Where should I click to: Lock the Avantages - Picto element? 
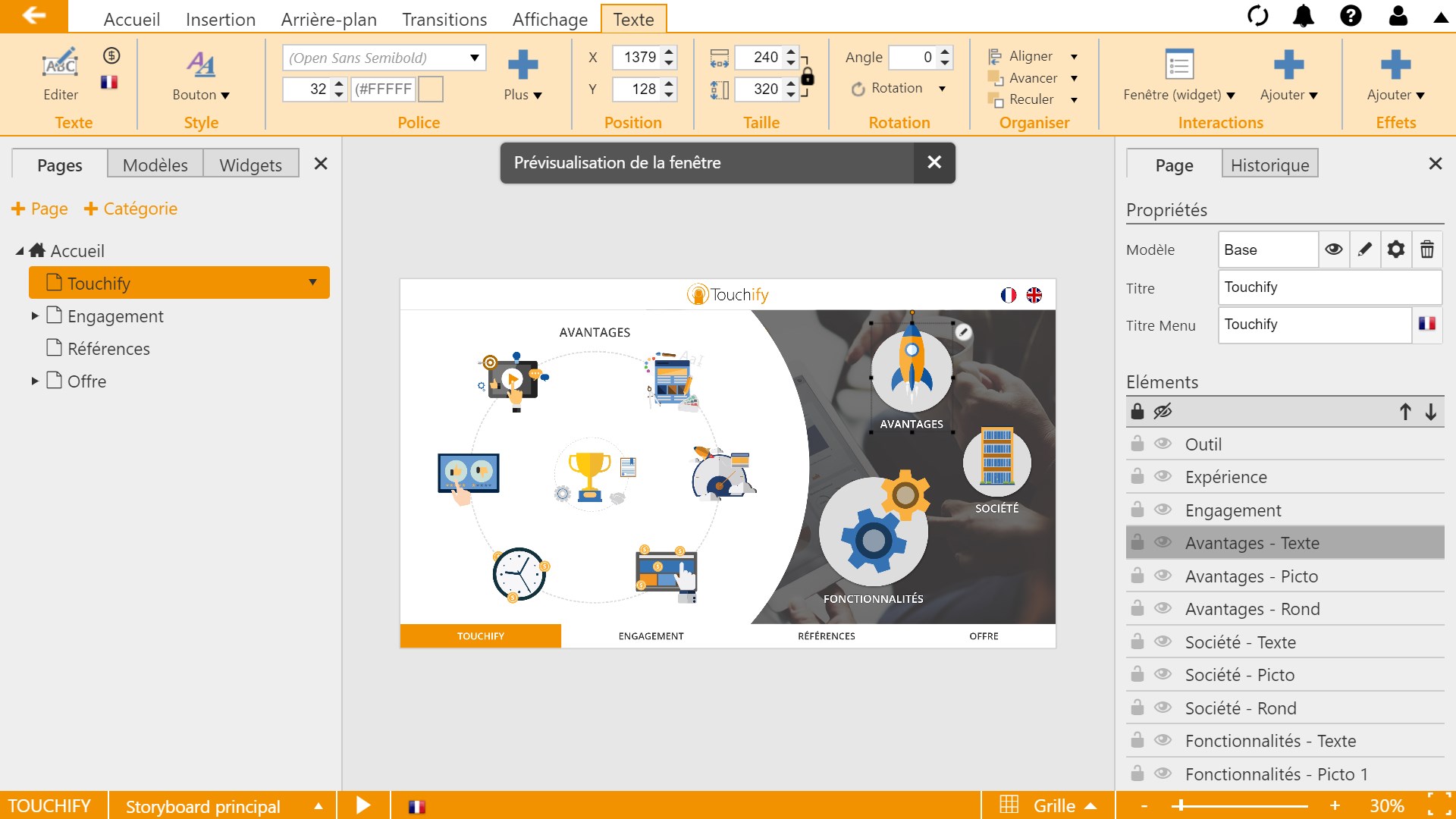tap(1137, 576)
